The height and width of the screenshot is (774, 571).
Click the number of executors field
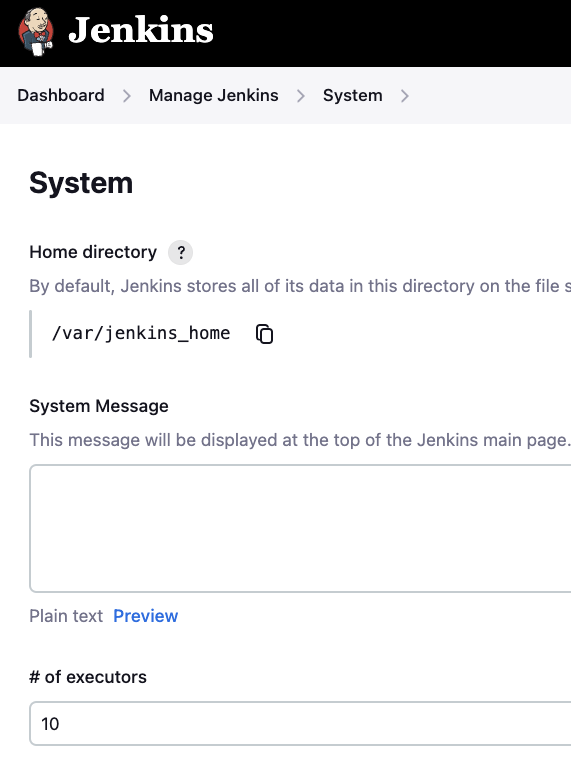tap(300, 724)
